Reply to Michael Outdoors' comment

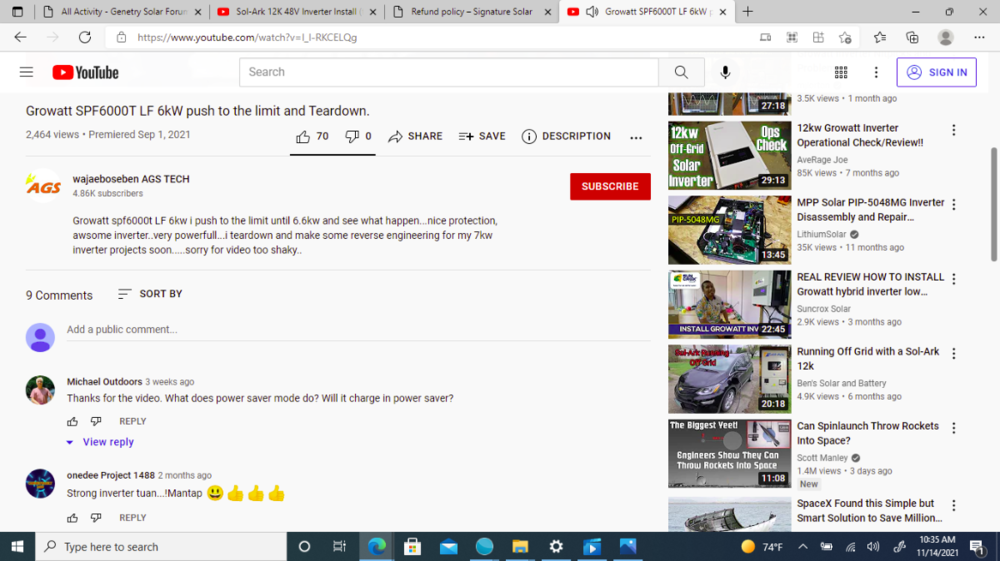point(133,421)
